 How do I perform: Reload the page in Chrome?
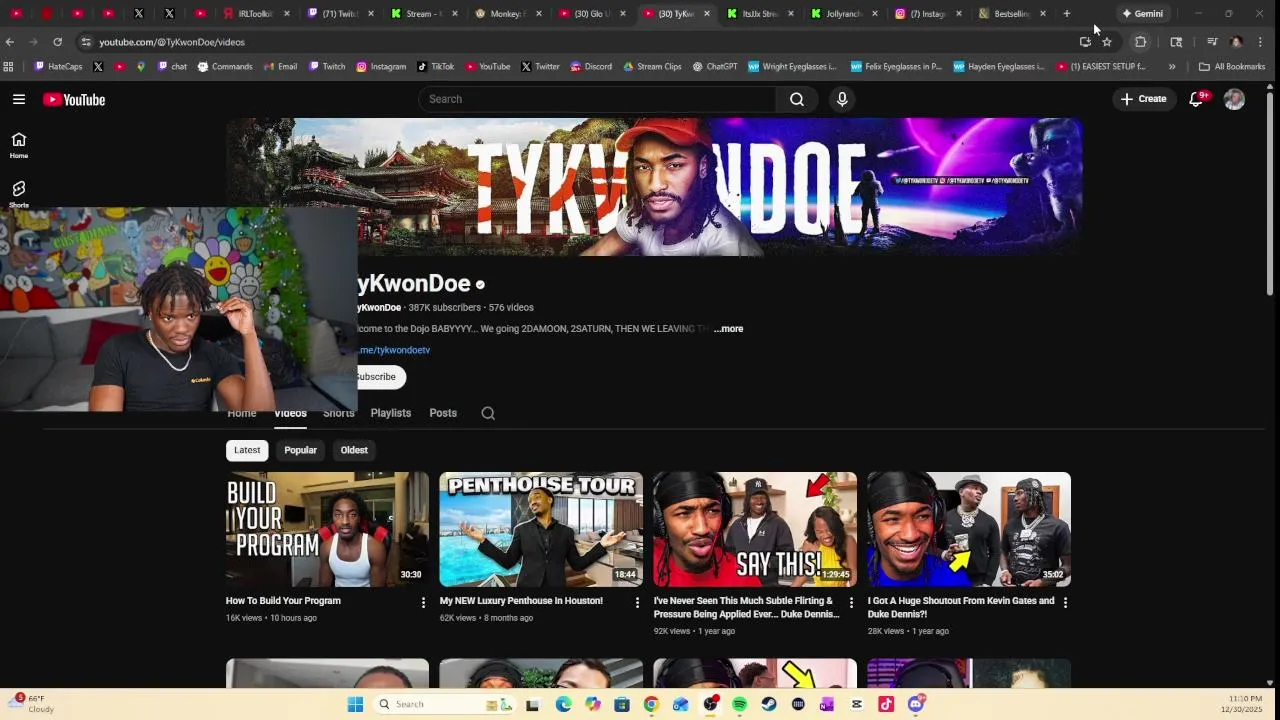[x=57, y=42]
